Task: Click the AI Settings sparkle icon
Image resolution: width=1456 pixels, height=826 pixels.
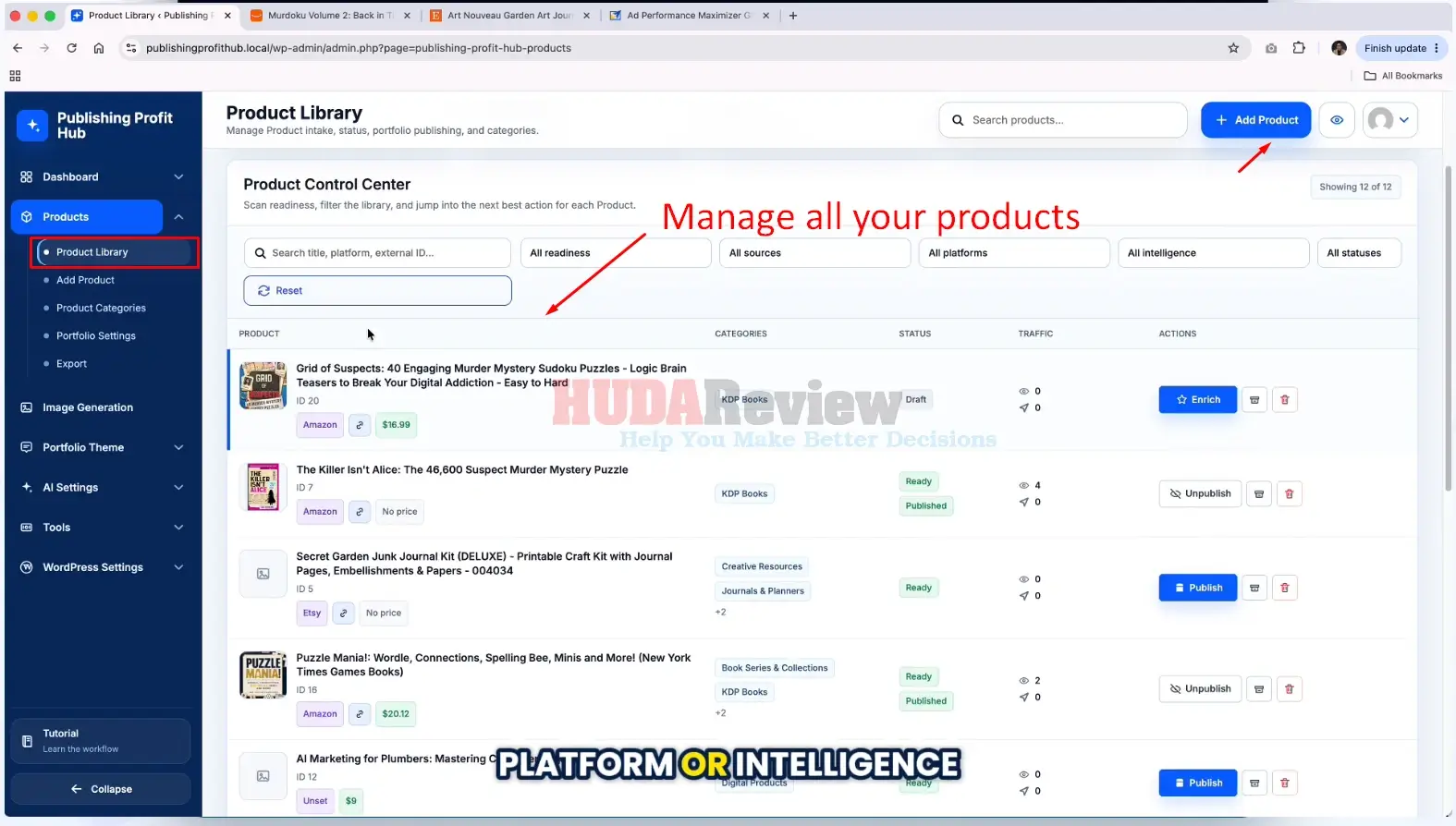Action: [27, 487]
